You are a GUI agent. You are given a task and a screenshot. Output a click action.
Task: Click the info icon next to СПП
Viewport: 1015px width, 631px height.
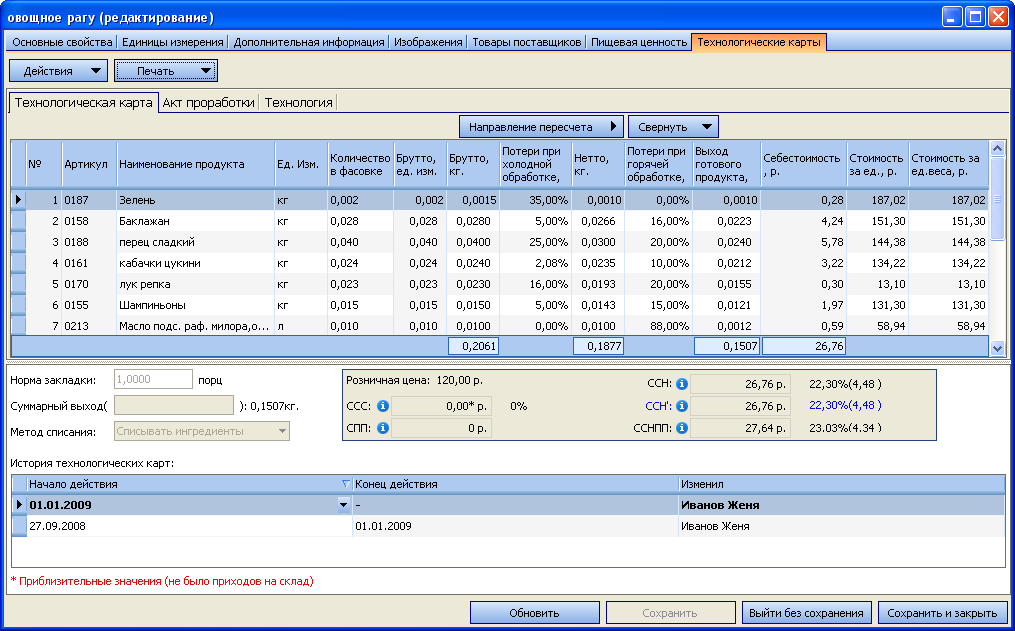click(383, 428)
